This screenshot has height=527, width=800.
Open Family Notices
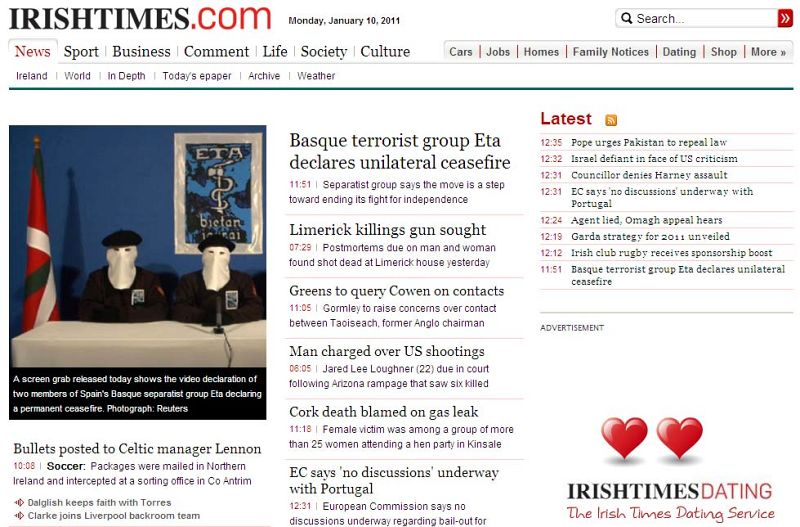611,52
